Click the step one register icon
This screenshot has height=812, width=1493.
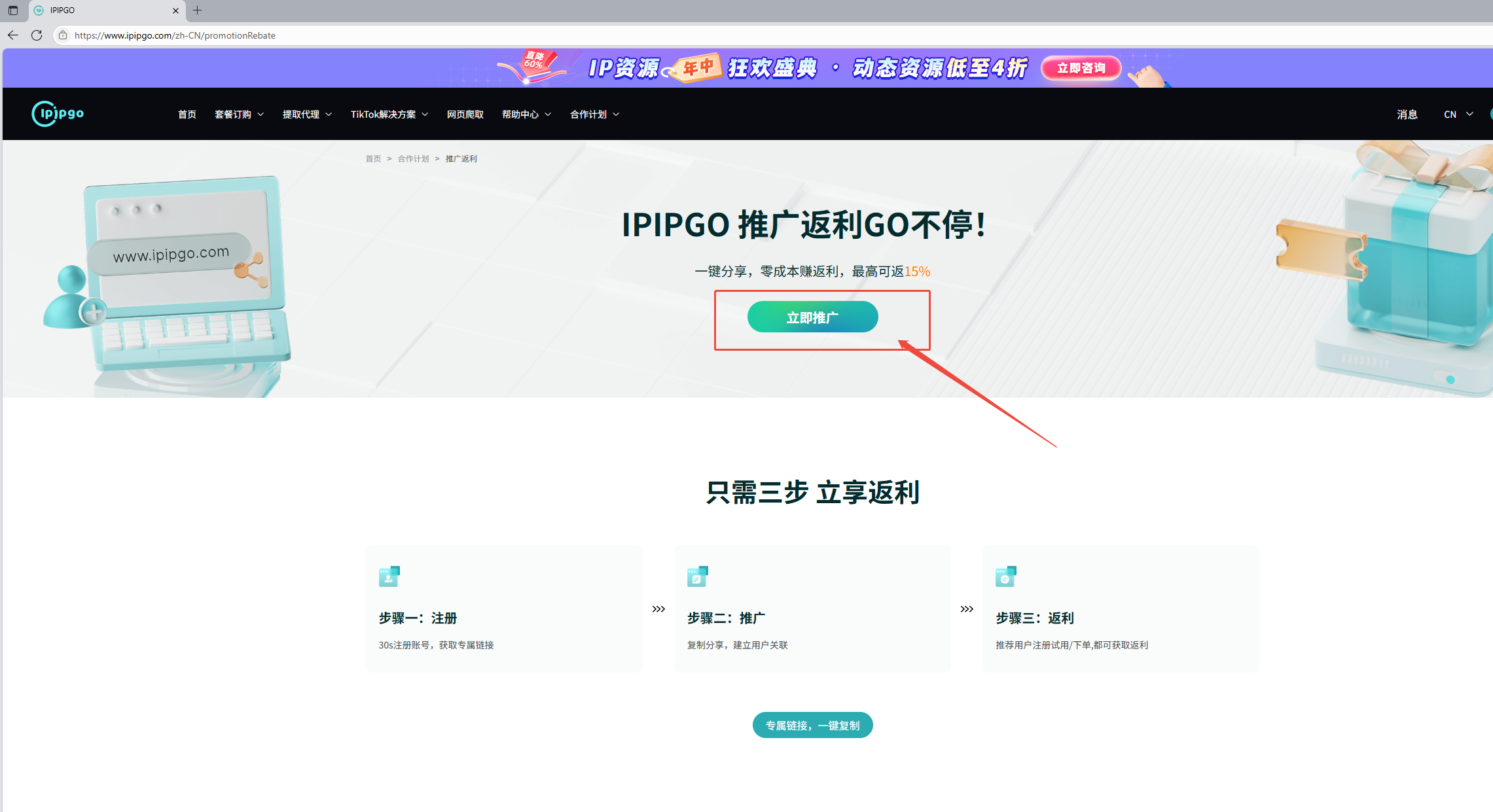tap(389, 576)
